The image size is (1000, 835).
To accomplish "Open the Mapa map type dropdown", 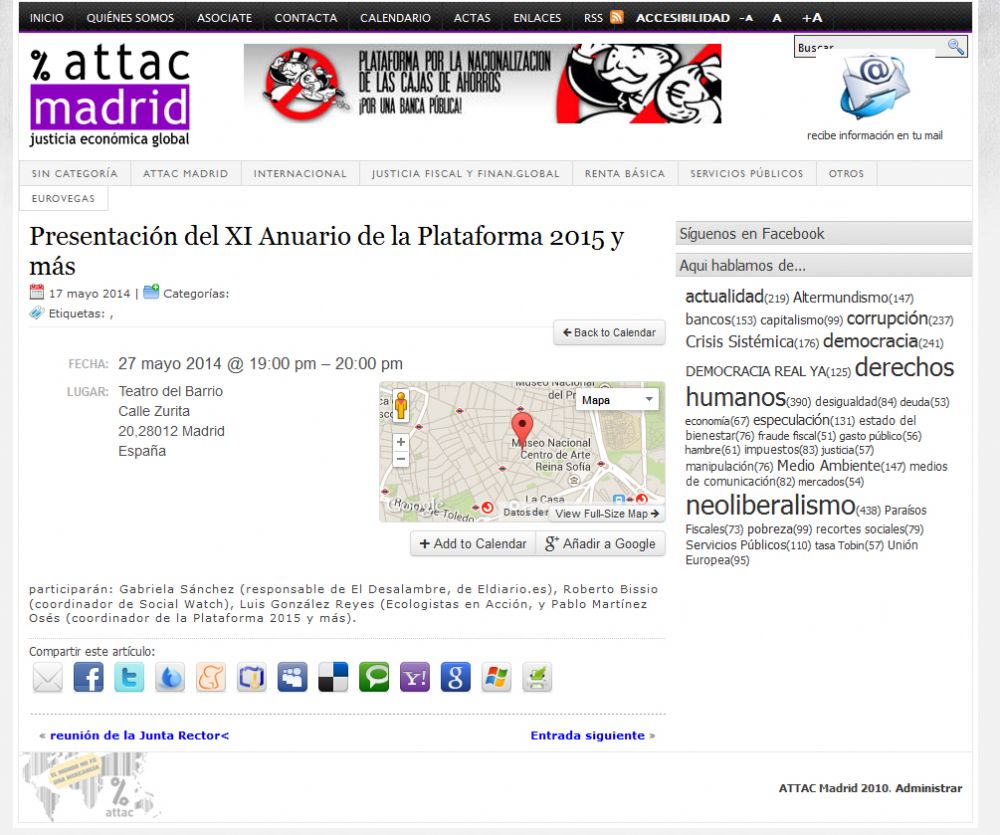I will [x=617, y=400].
